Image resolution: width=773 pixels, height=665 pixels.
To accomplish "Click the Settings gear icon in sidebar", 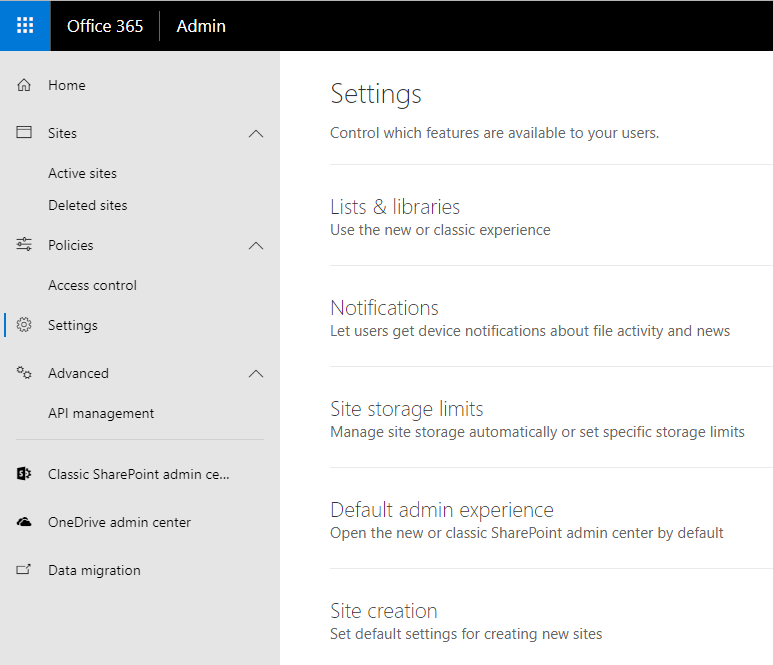I will (x=24, y=324).
